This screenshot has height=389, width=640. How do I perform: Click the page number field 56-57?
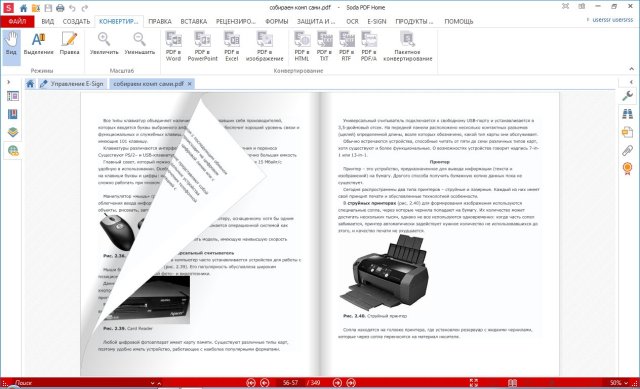pos(290,383)
